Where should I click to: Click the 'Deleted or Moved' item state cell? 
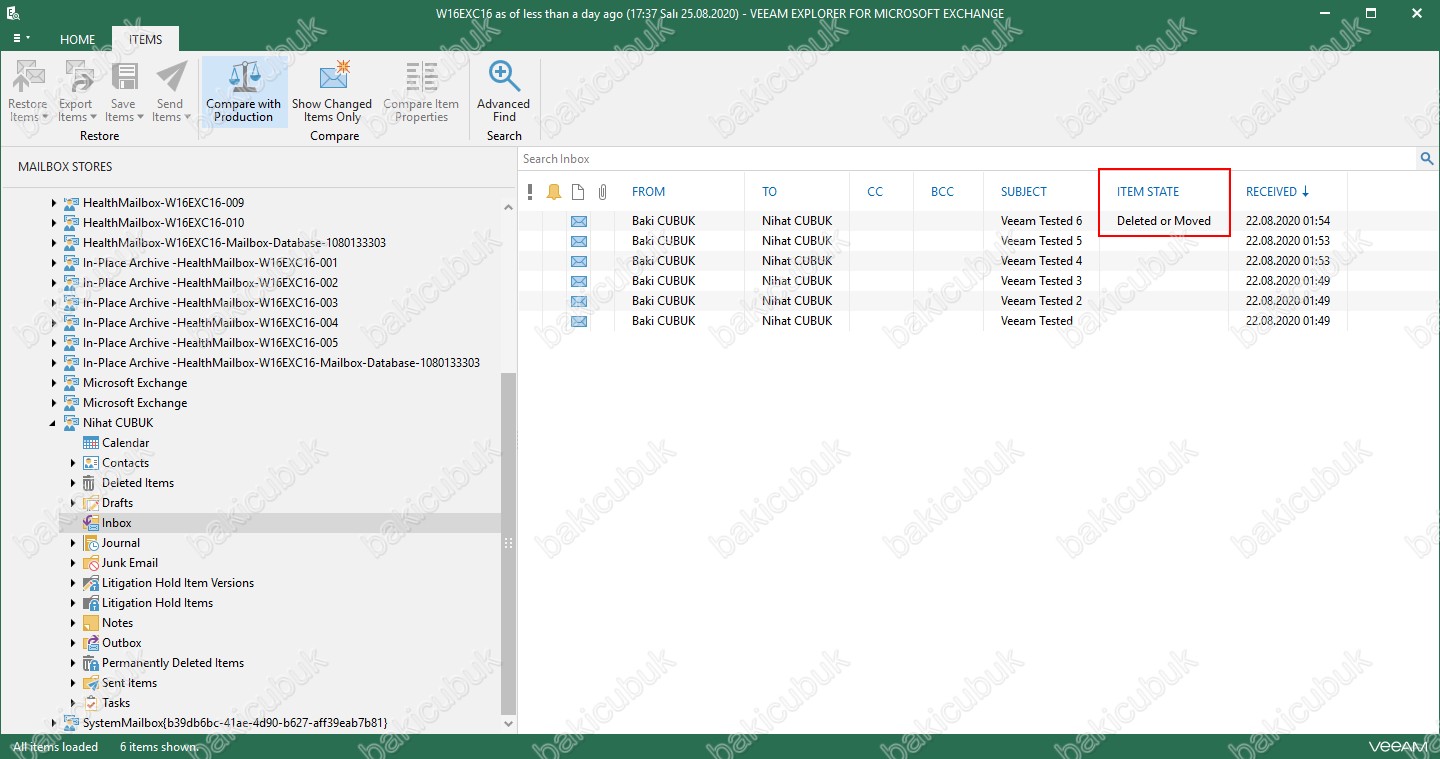(1164, 221)
